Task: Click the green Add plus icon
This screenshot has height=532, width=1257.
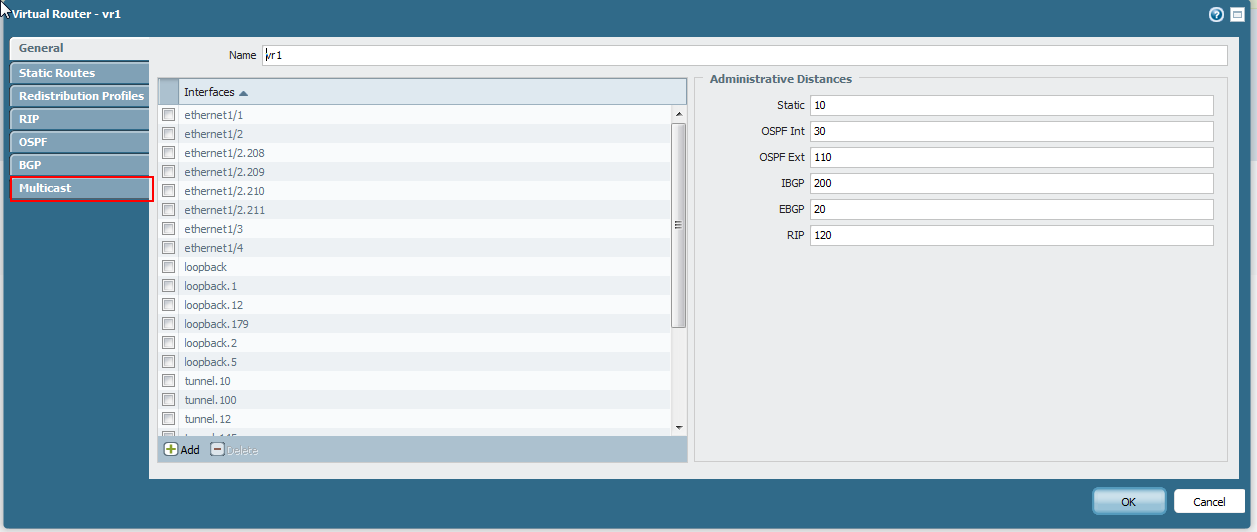Action: pos(171,450)
